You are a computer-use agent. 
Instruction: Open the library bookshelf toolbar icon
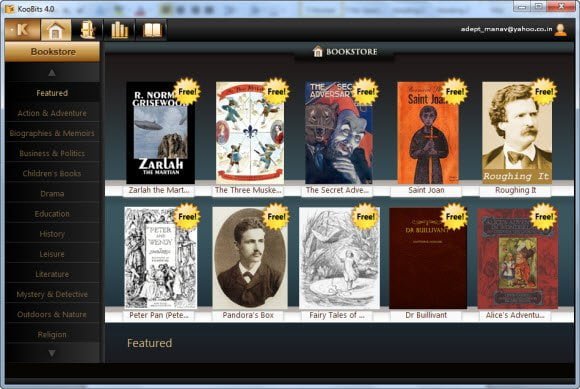click(119, 30)
